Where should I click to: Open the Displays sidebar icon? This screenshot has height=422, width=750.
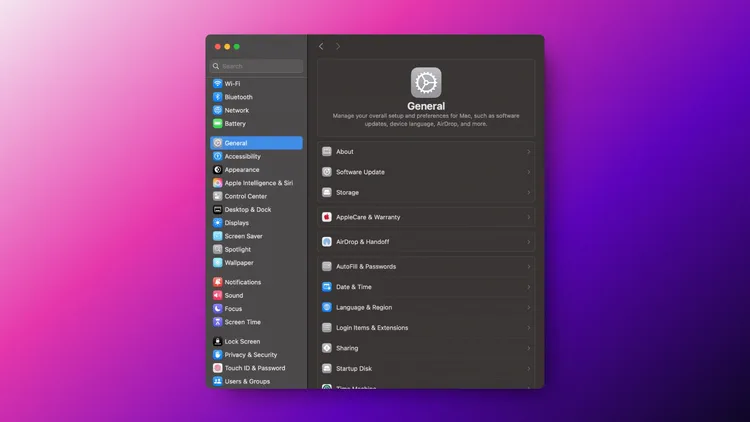(x=218, y=223)
